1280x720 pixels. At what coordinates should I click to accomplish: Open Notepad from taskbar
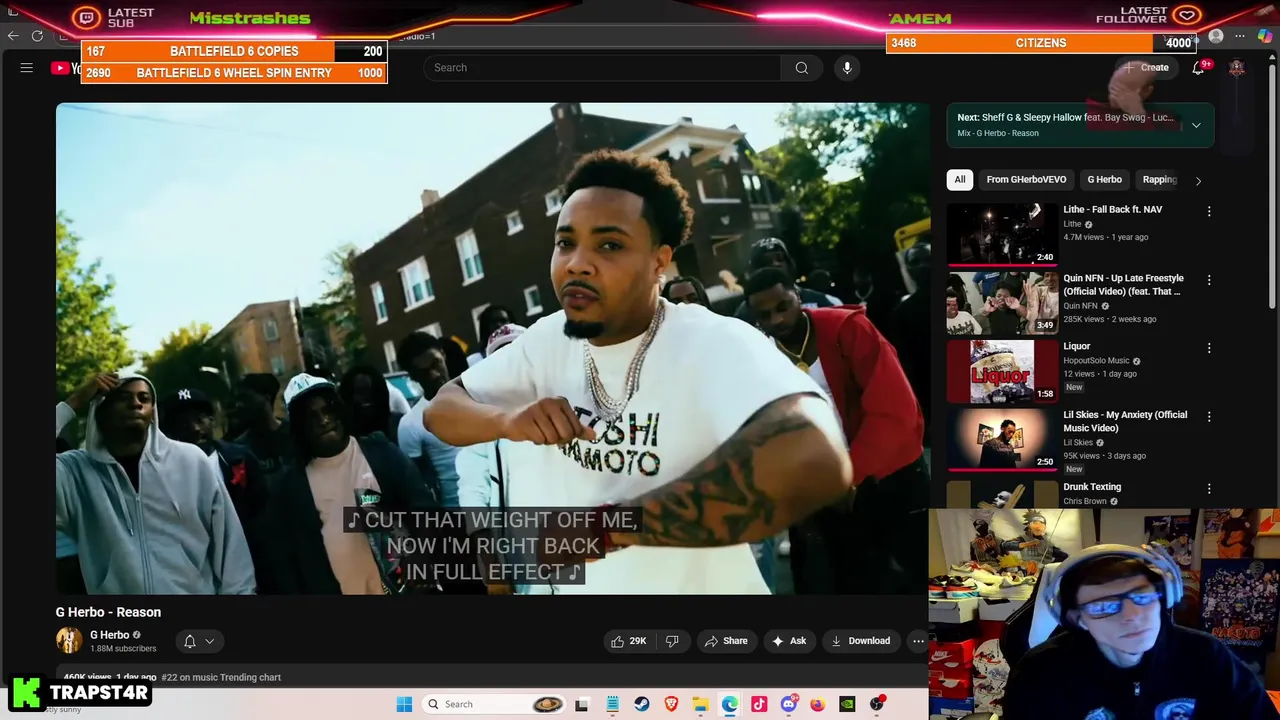click(x=612, y=704)
